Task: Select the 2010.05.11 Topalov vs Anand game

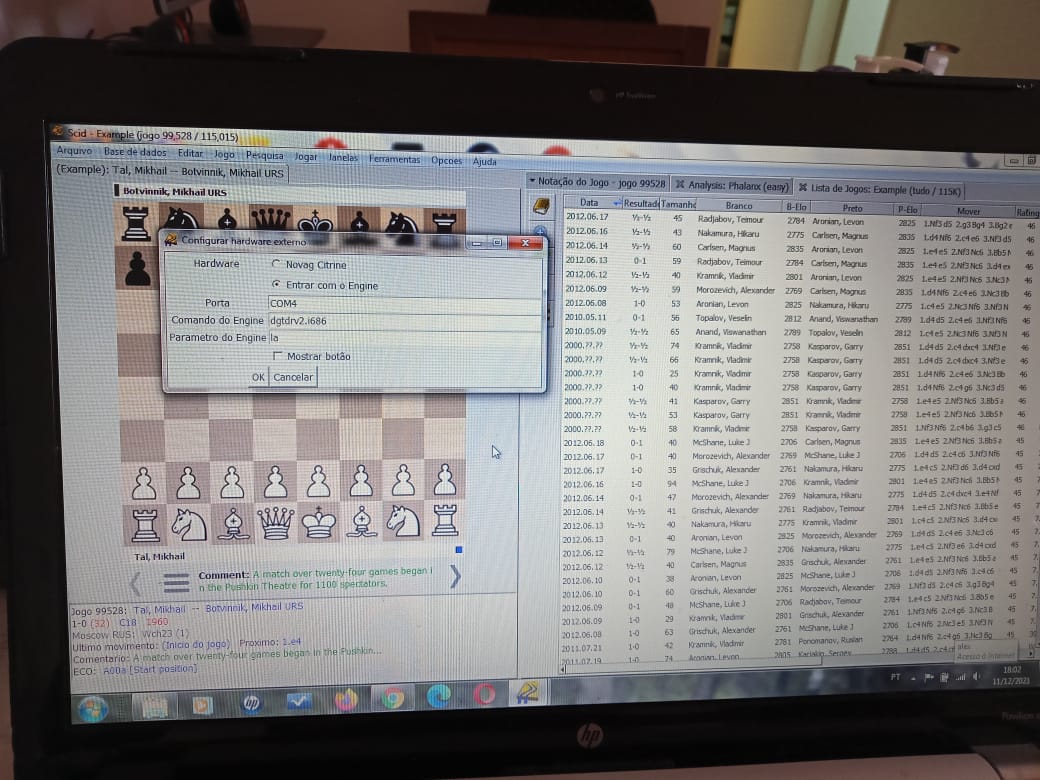Action: (799, 318)
